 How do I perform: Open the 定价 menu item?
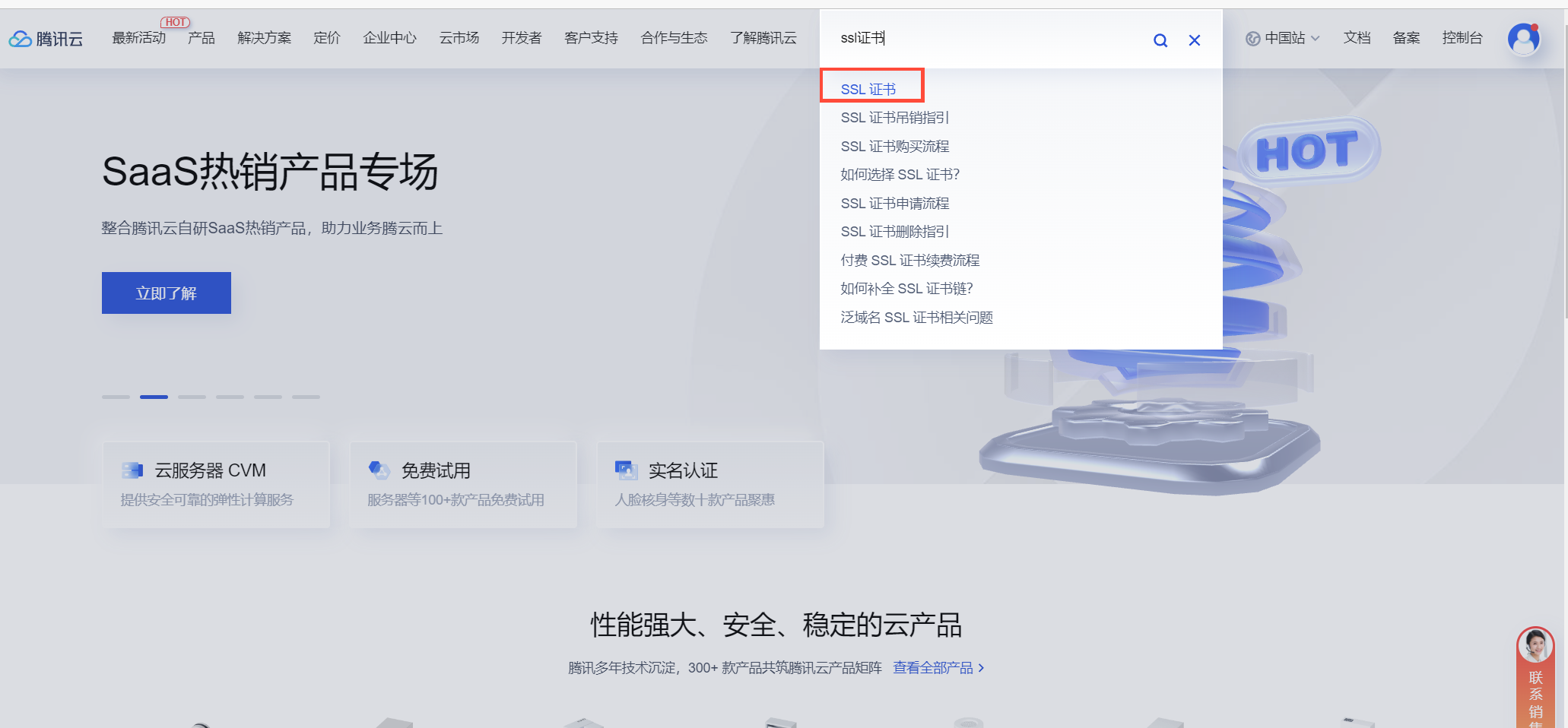click(327, 38)
